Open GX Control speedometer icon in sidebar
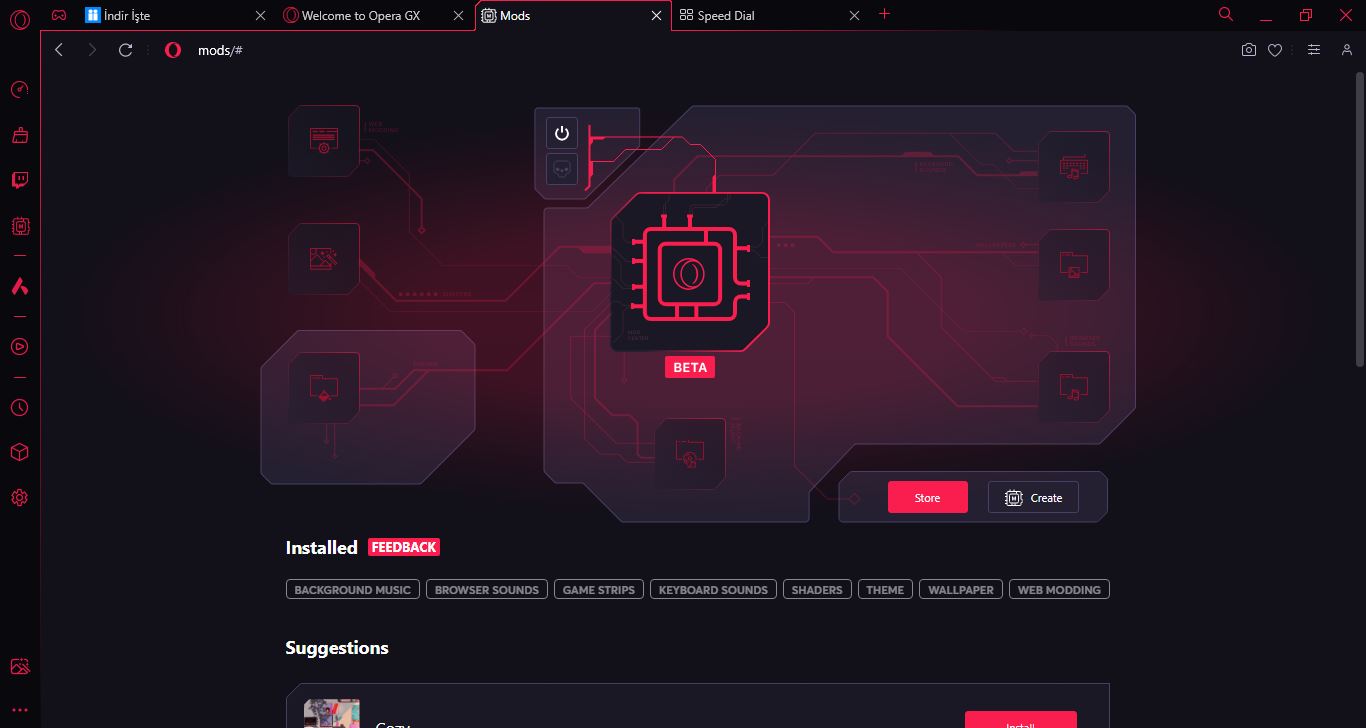 [19, 90]
